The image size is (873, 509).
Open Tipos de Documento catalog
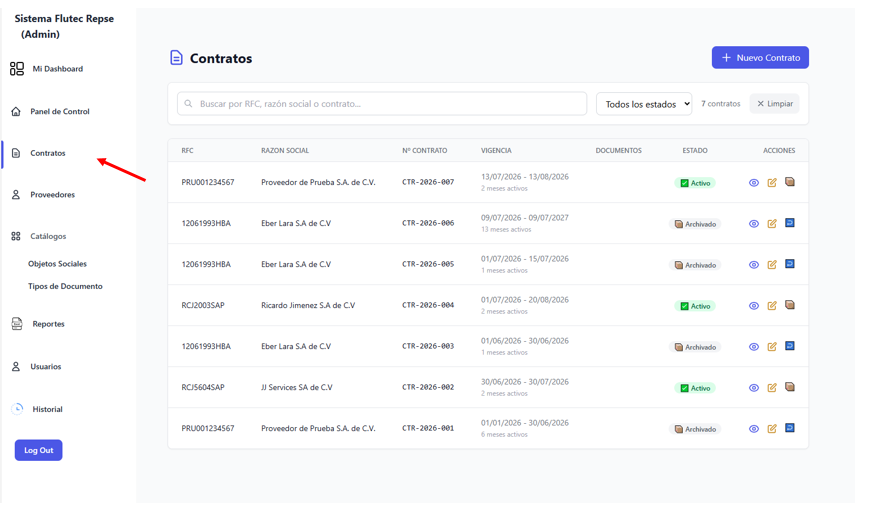pos(65,286)
